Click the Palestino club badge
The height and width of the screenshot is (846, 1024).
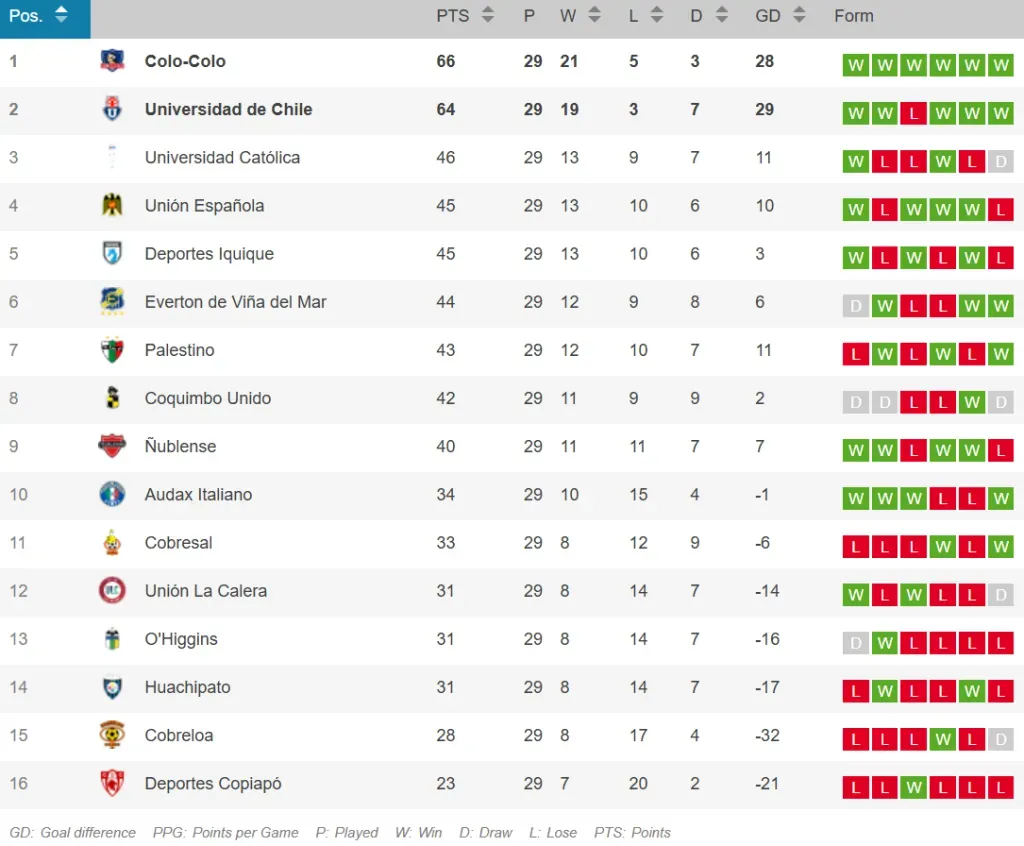click(x=112, y=350)
